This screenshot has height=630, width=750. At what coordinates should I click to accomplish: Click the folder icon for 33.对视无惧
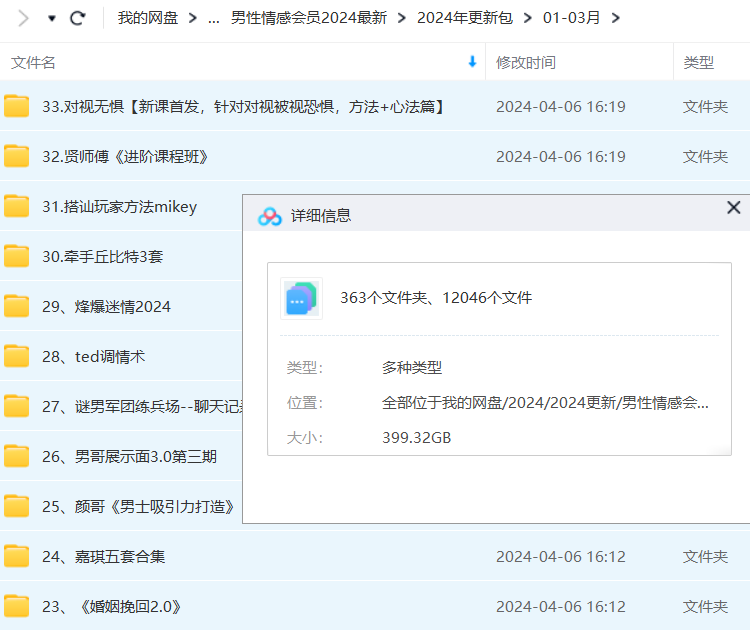[x=16, y=106]
